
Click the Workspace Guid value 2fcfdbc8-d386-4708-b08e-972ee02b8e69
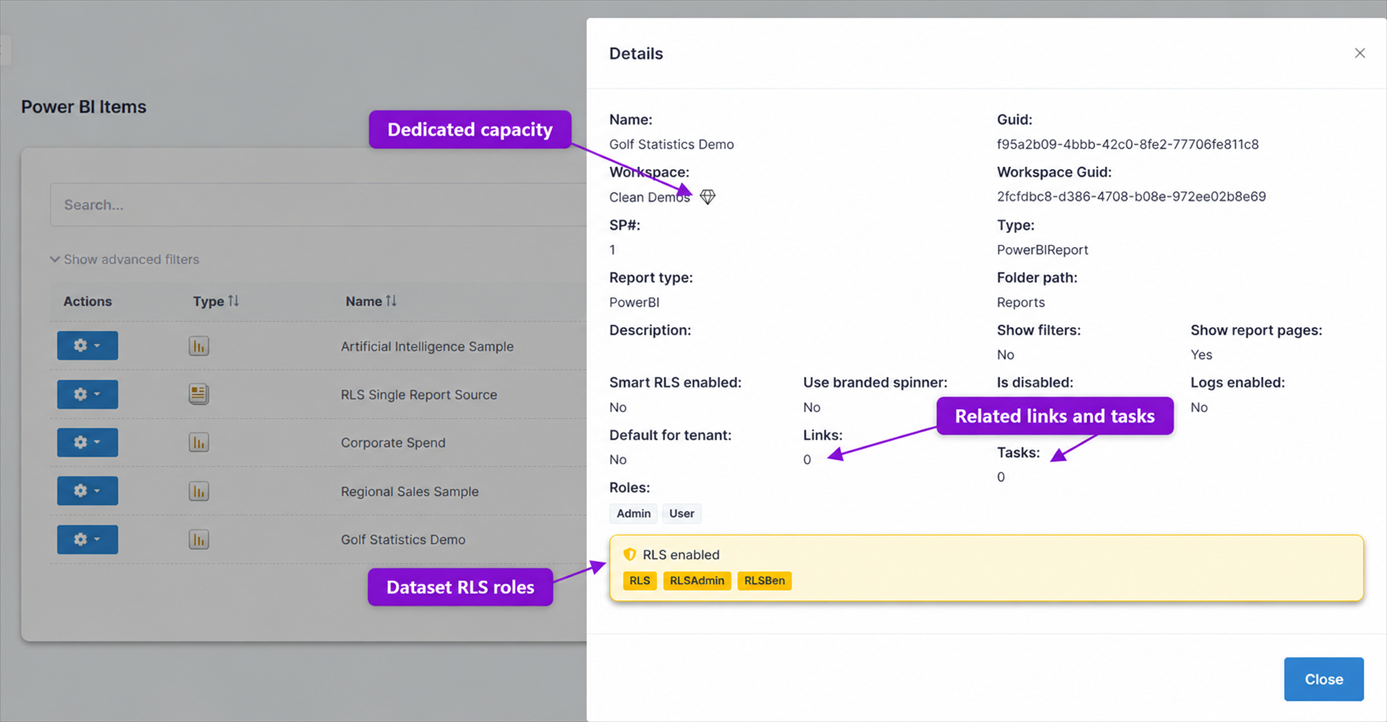pos(1132,197)
